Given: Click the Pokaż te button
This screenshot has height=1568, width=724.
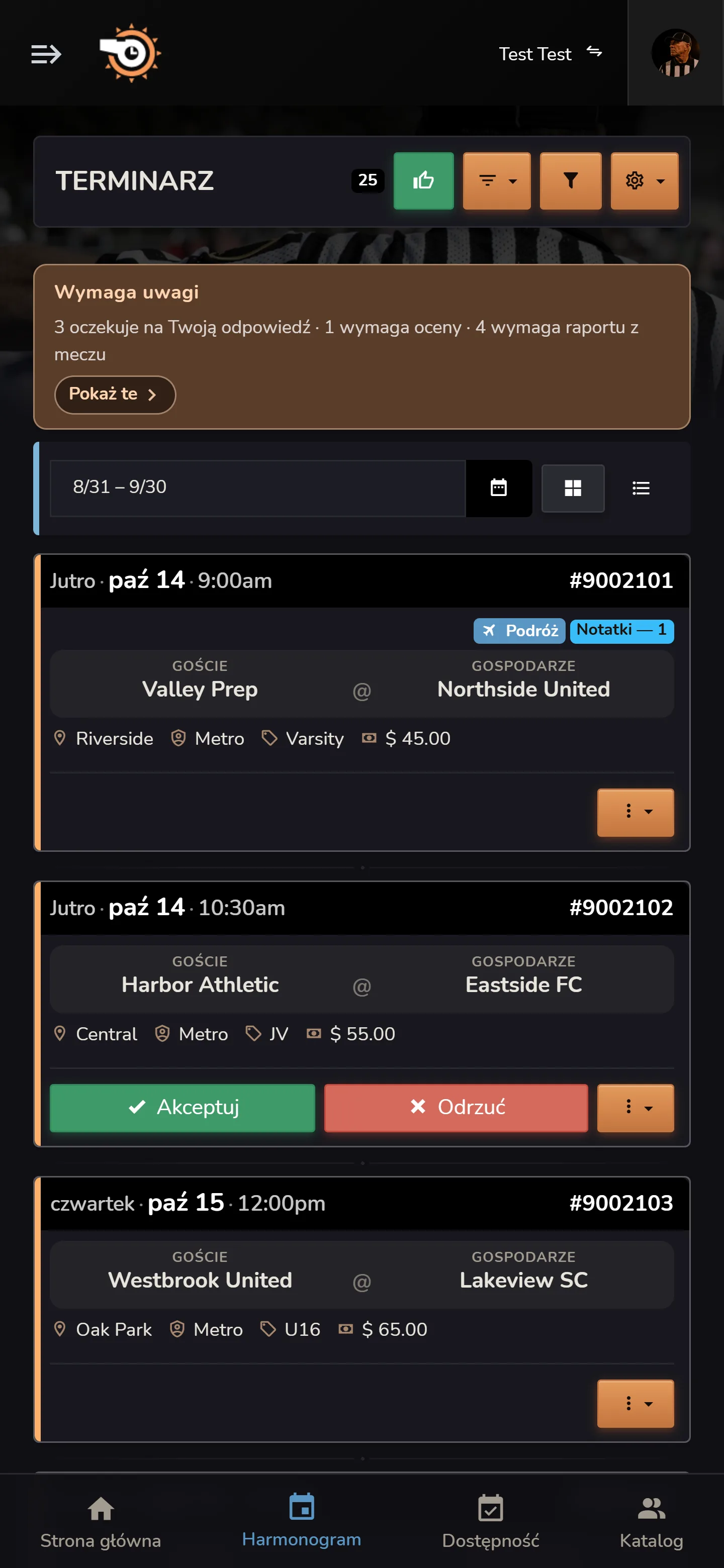Looking at the screenshot, I should (115, 395).
